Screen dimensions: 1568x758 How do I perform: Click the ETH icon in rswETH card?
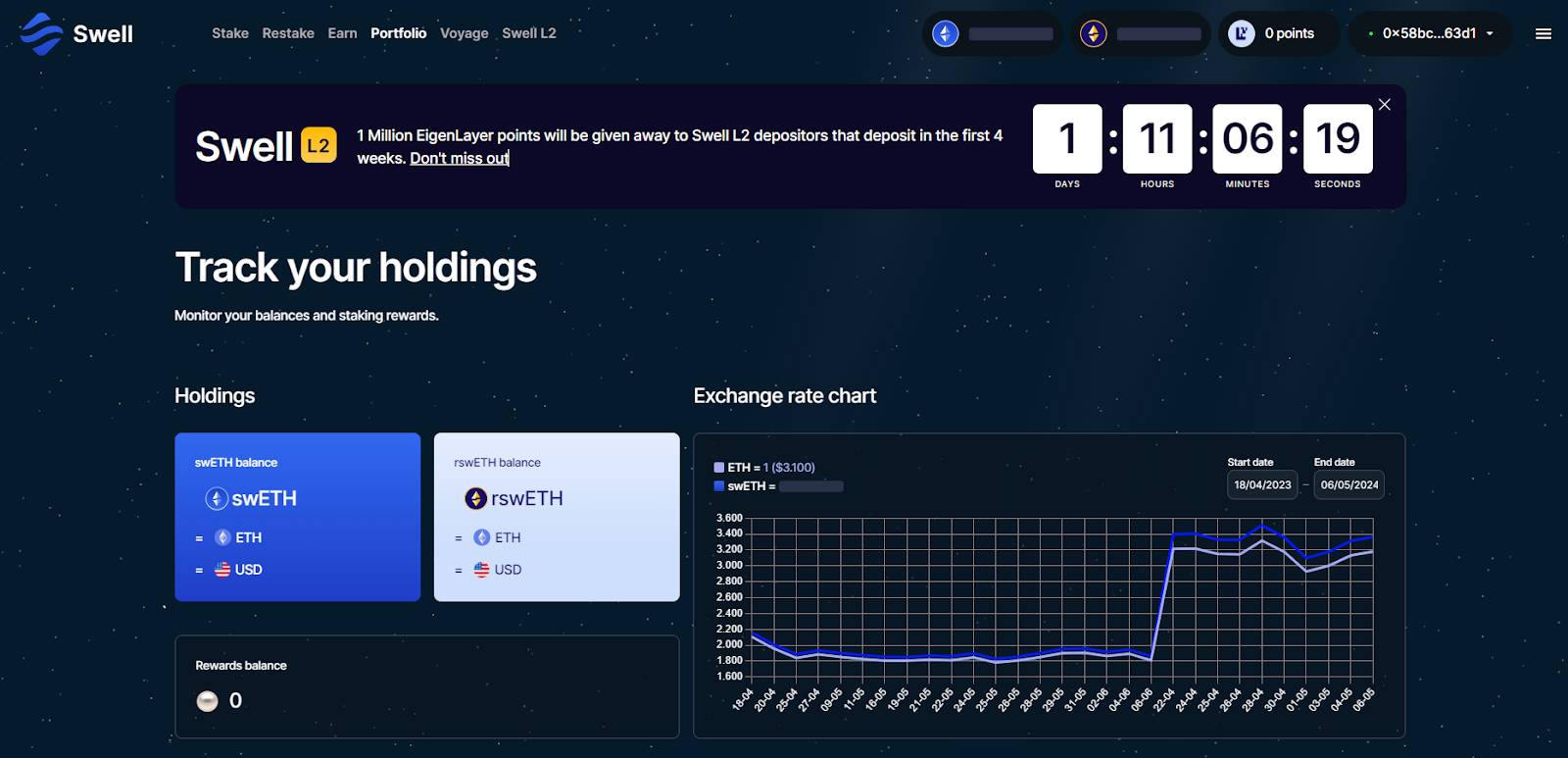[x=481, y=537]
